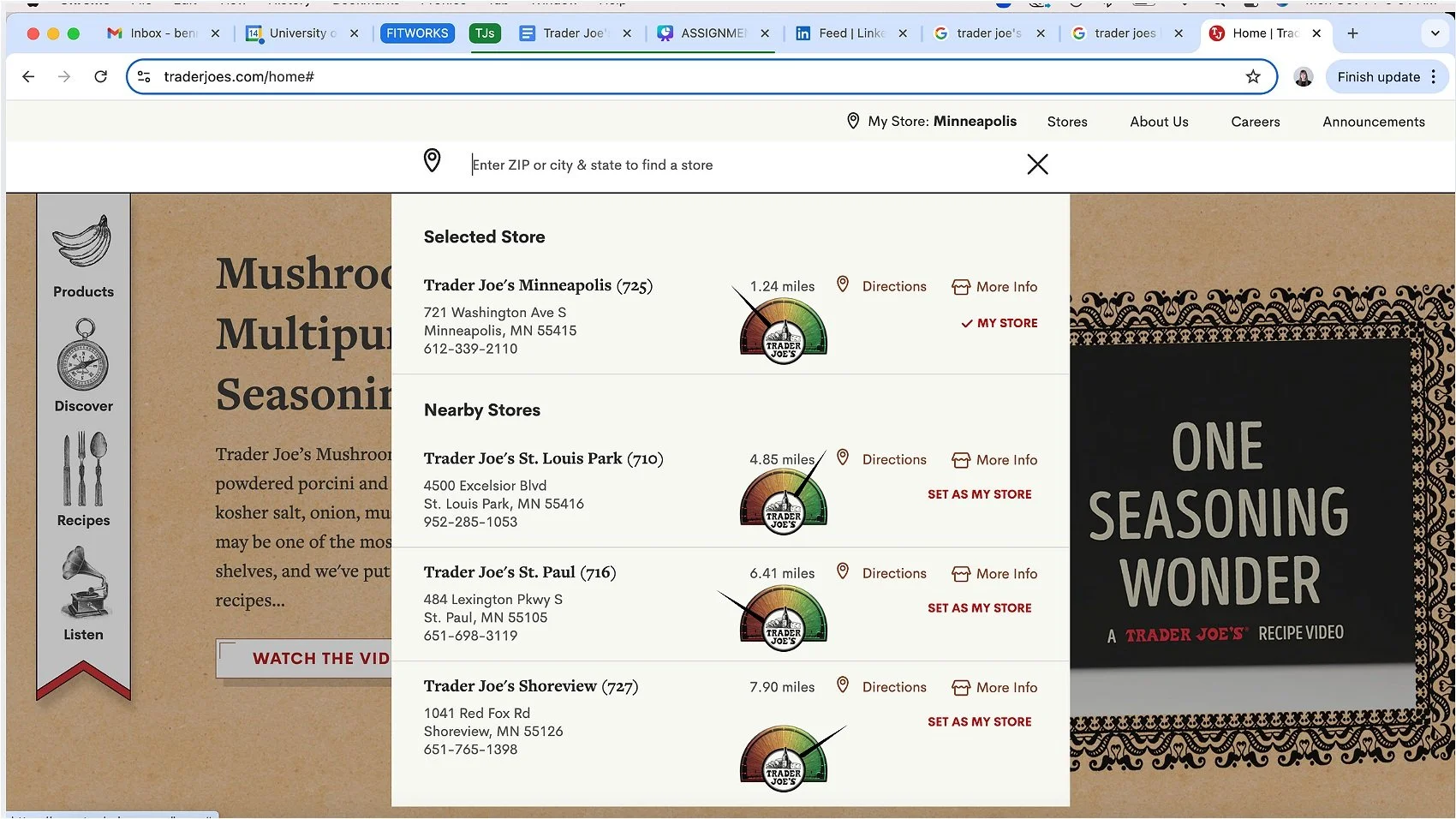Open the Announcements nav link

(1374, 122)
